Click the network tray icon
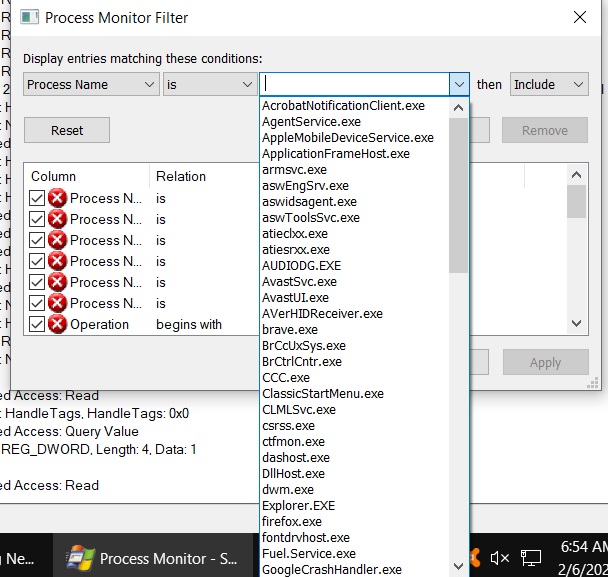 (x=530, y=558)
